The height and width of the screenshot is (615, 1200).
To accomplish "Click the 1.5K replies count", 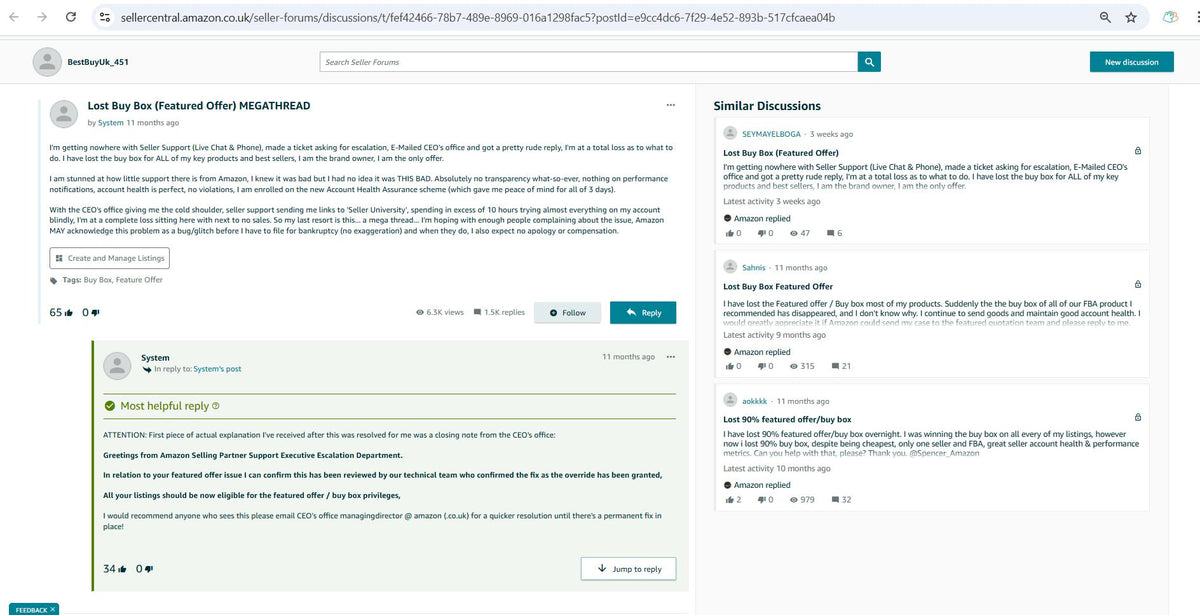I will click(x=499, y=312).
